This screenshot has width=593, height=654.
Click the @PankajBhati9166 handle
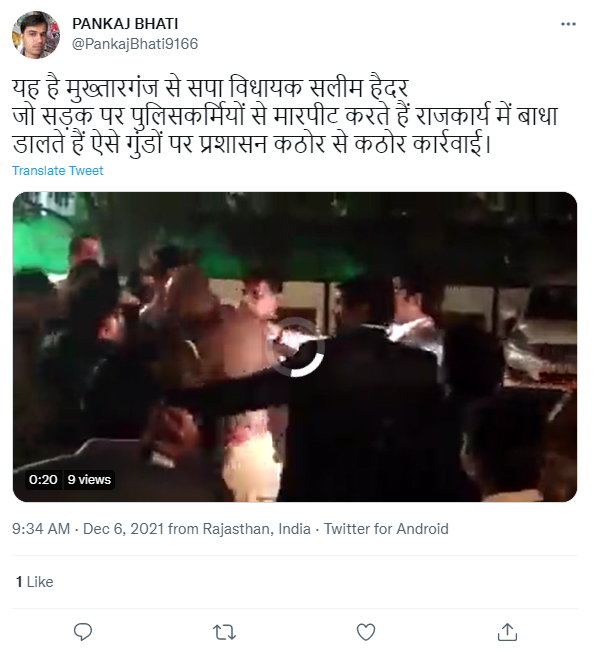(x=135, y=44)
